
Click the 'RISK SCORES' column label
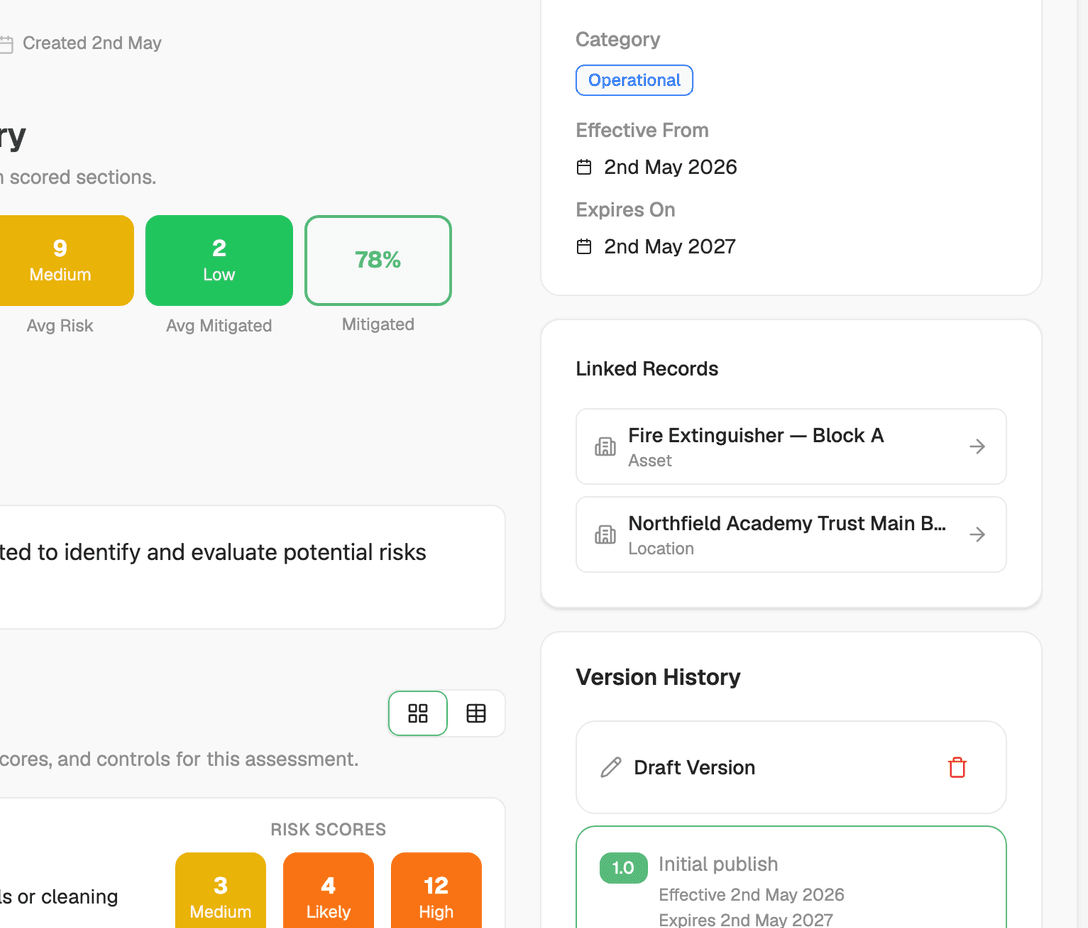point(328,829)
